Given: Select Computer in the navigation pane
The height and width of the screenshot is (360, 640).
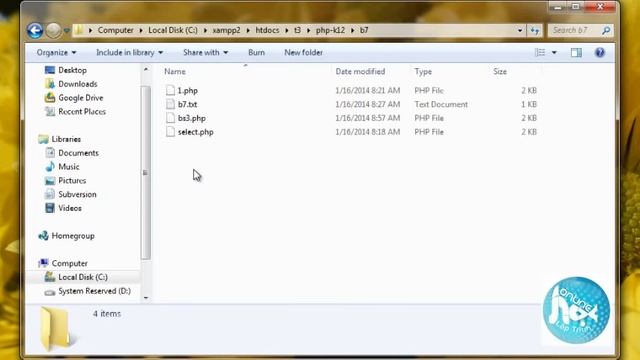Looking at the screenshot, I should click(69, 264).
